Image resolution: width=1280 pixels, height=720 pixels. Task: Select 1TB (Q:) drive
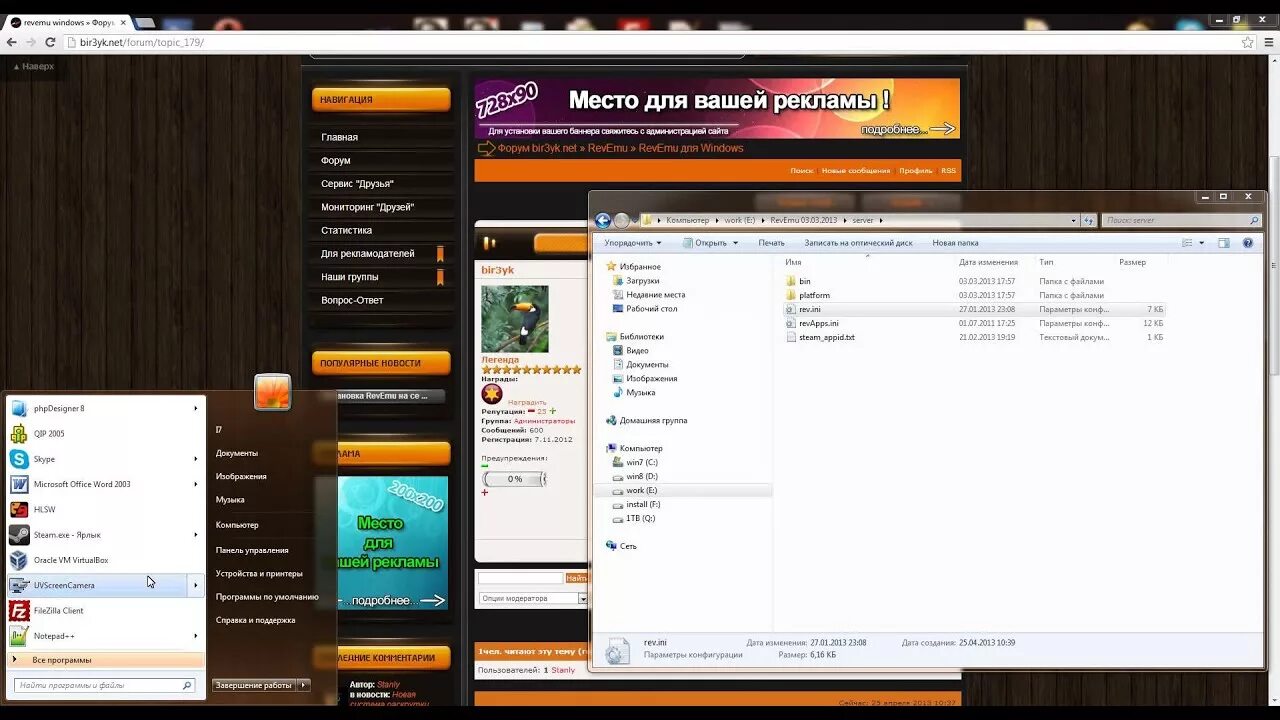(641, 519)
